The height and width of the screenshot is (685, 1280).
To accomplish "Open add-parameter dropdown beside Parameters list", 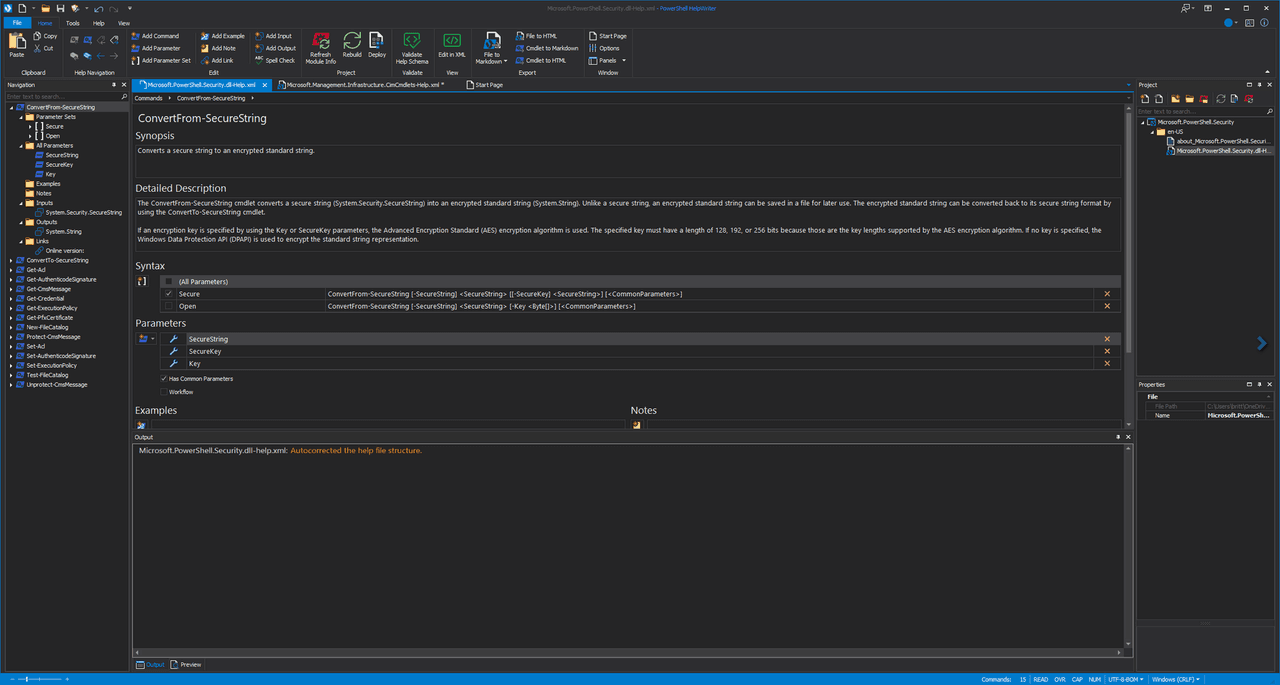I will point(152,339).
